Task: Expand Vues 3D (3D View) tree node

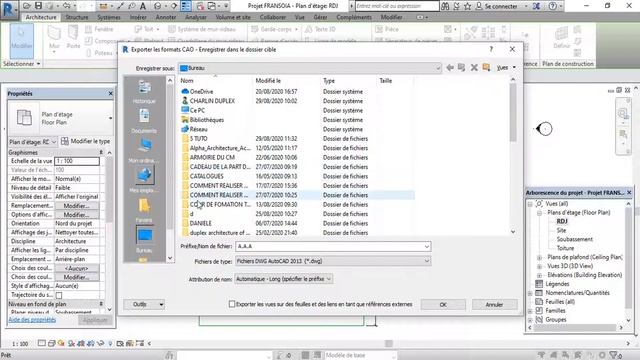Action: pyautogui.click(x=539, y=266)
